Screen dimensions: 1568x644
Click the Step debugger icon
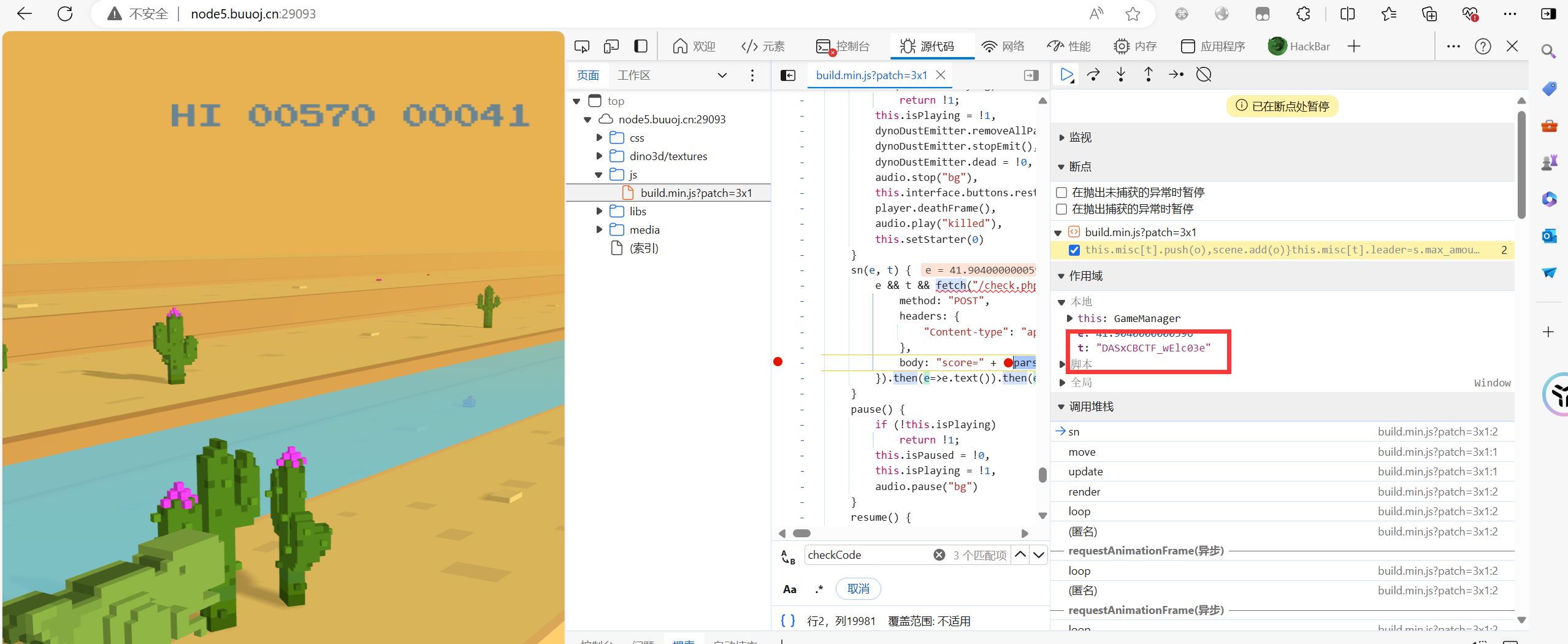coord(1176,75)
